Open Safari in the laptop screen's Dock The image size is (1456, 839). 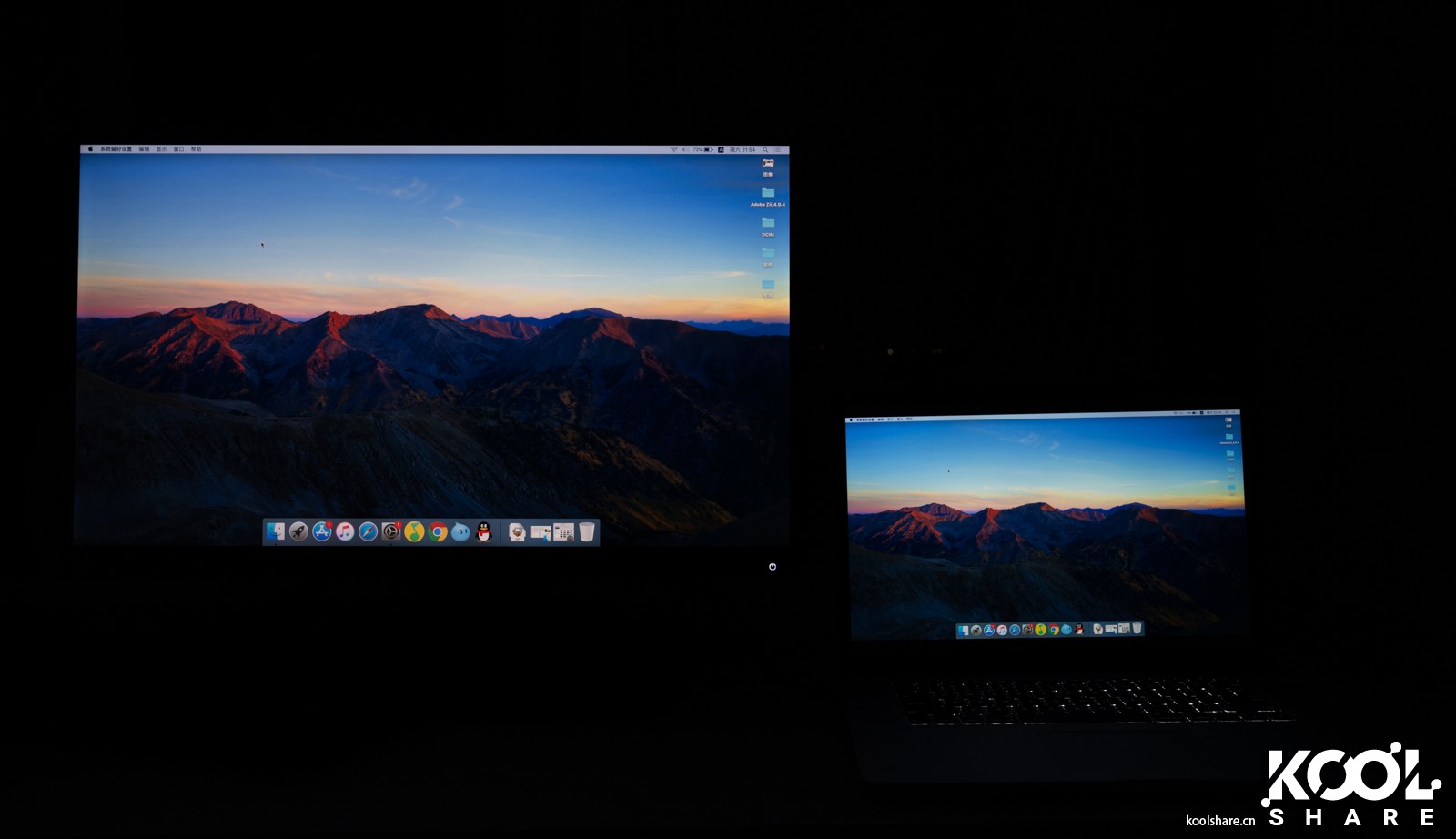(1015, 630)
